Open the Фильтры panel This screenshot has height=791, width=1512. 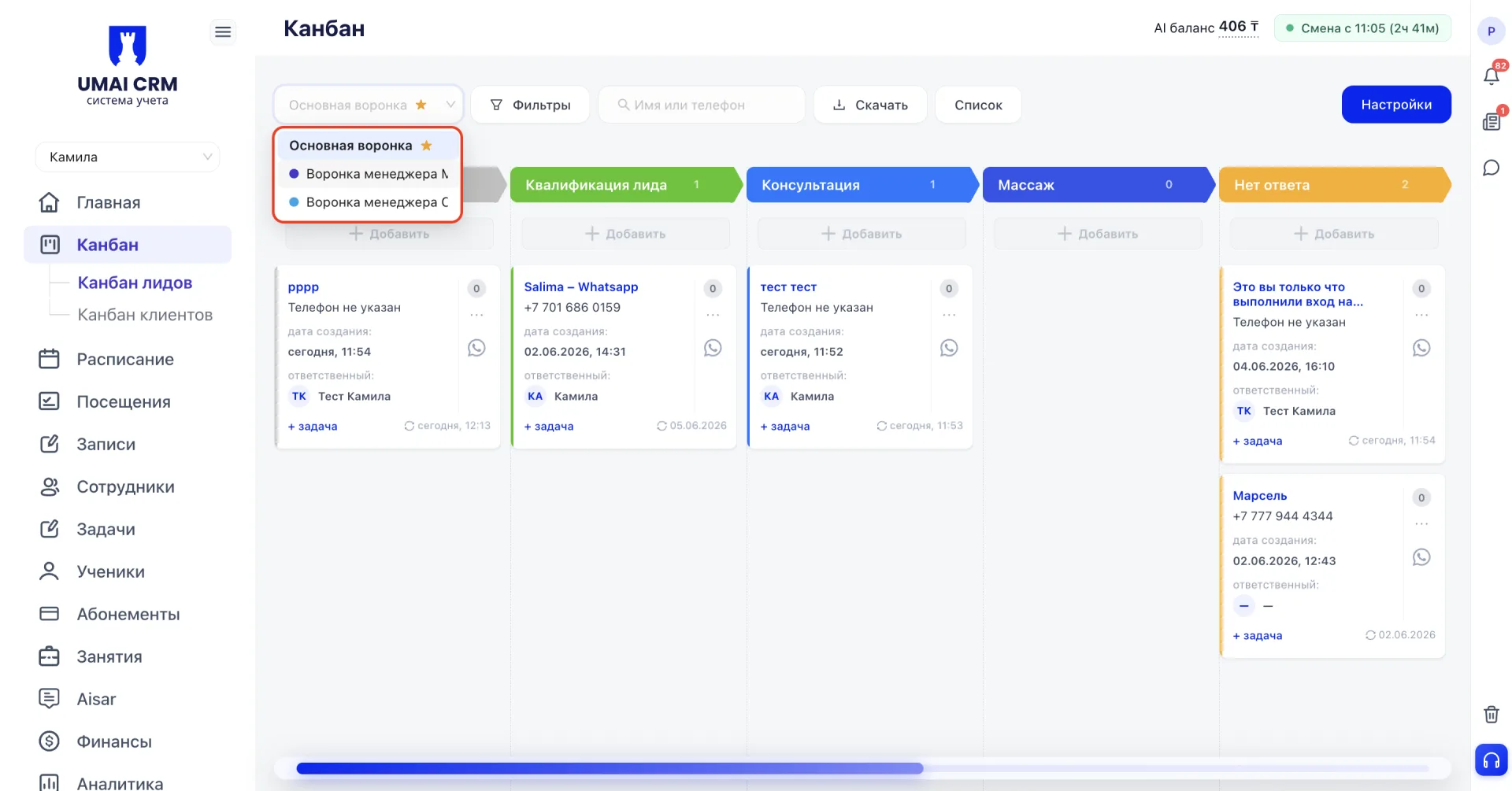(x=530, y=105)
